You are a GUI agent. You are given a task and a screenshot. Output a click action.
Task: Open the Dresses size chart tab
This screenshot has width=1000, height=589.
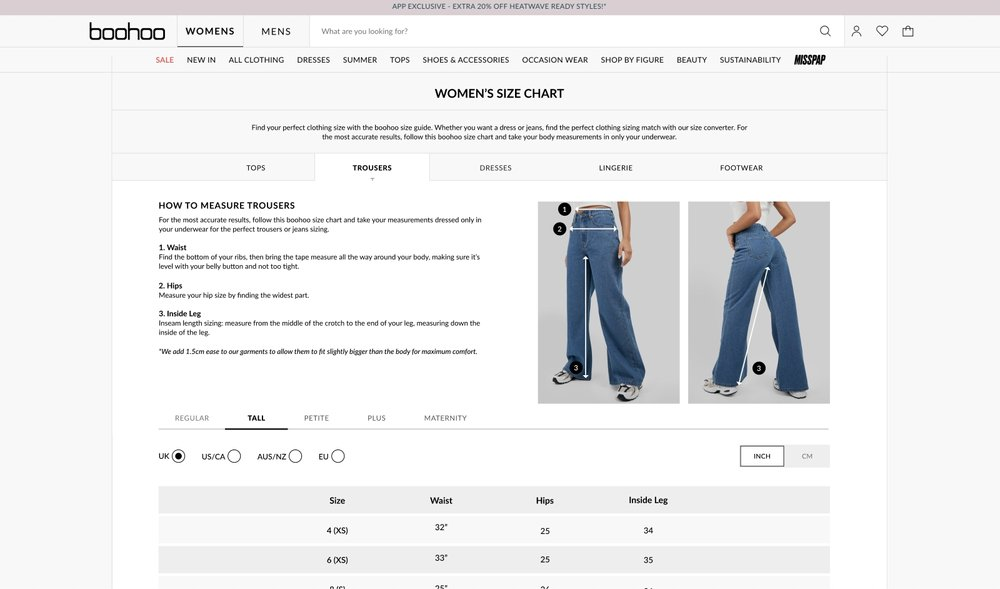coord(495,168)
